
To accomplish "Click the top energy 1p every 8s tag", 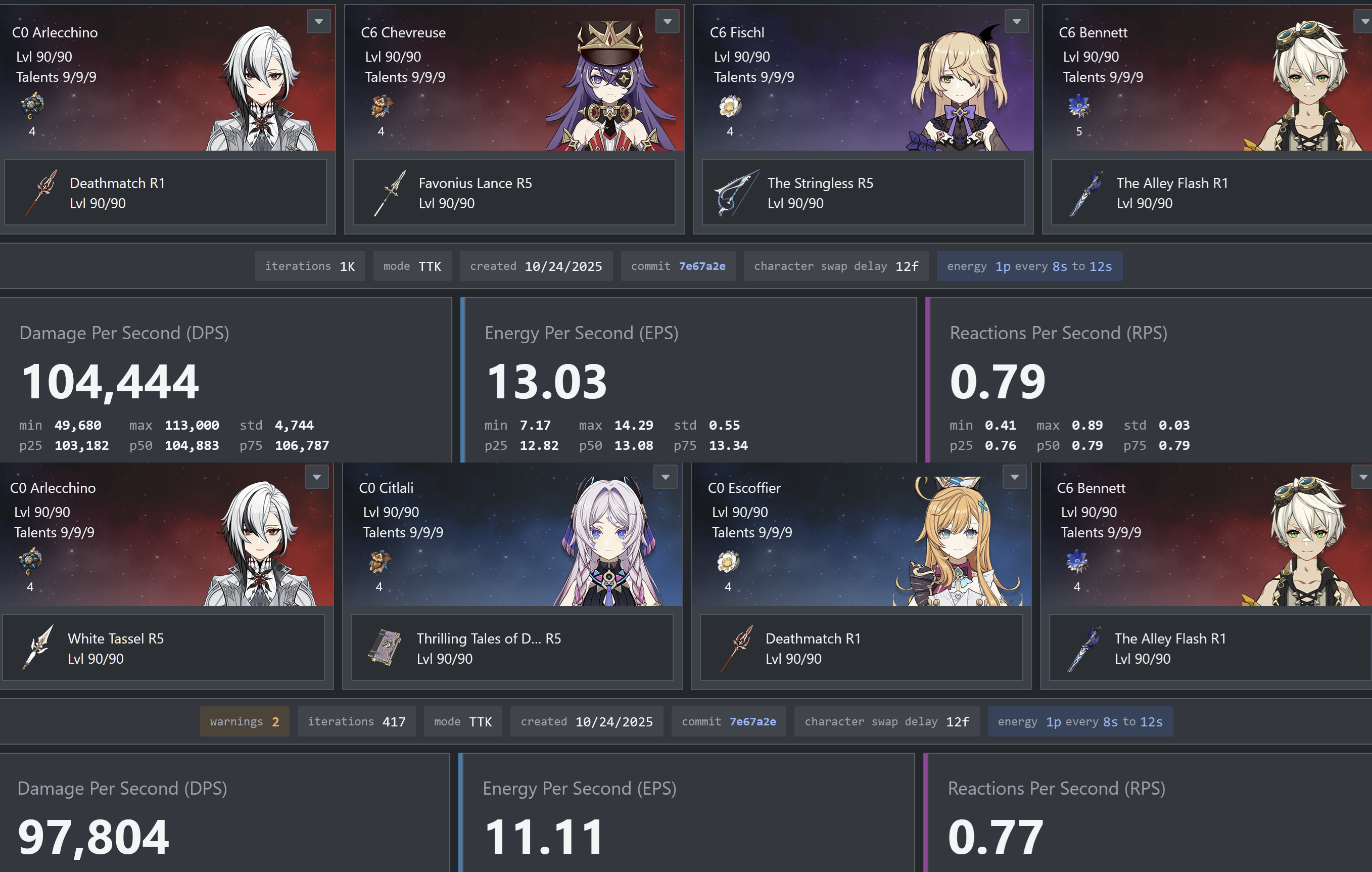I will coord(1029,266).
